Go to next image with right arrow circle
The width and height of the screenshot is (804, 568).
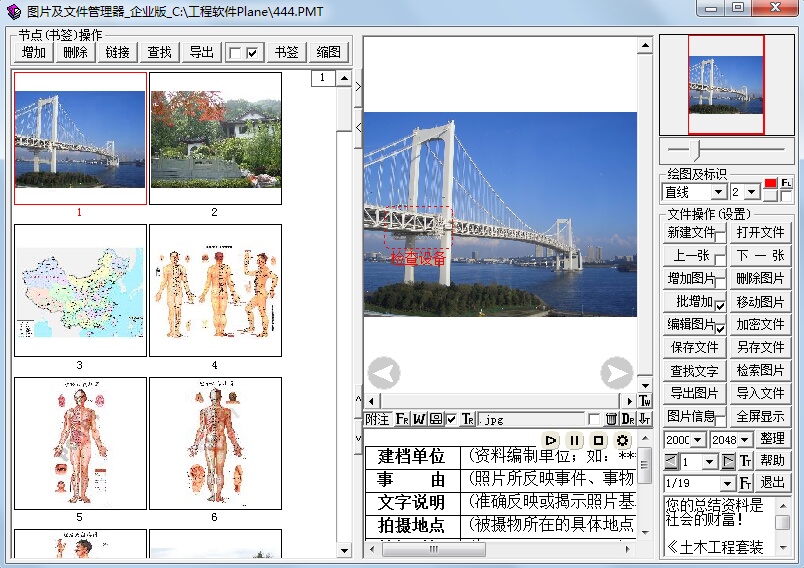(x=616, y=374)
